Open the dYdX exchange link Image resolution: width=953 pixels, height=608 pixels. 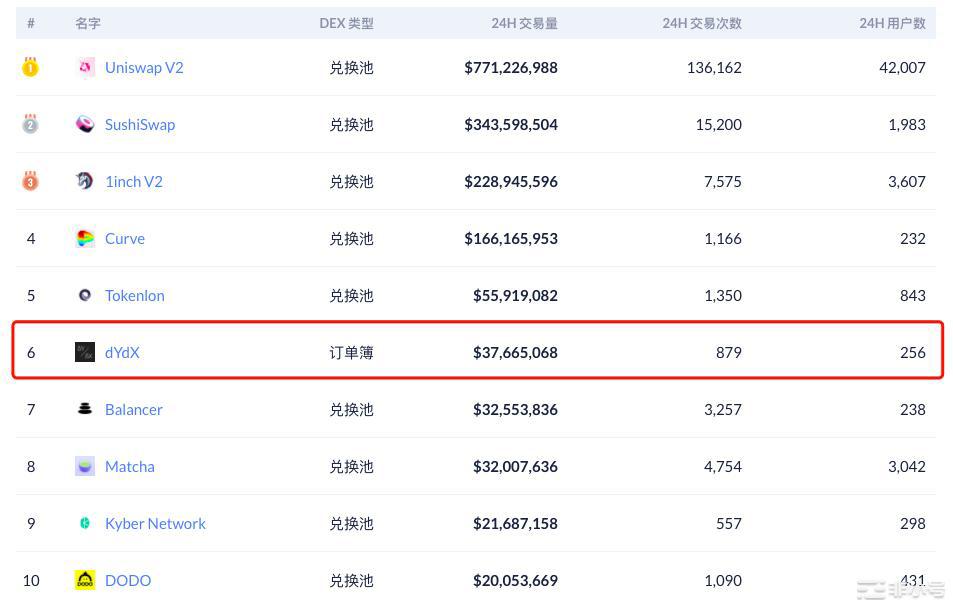pos(122,352)
